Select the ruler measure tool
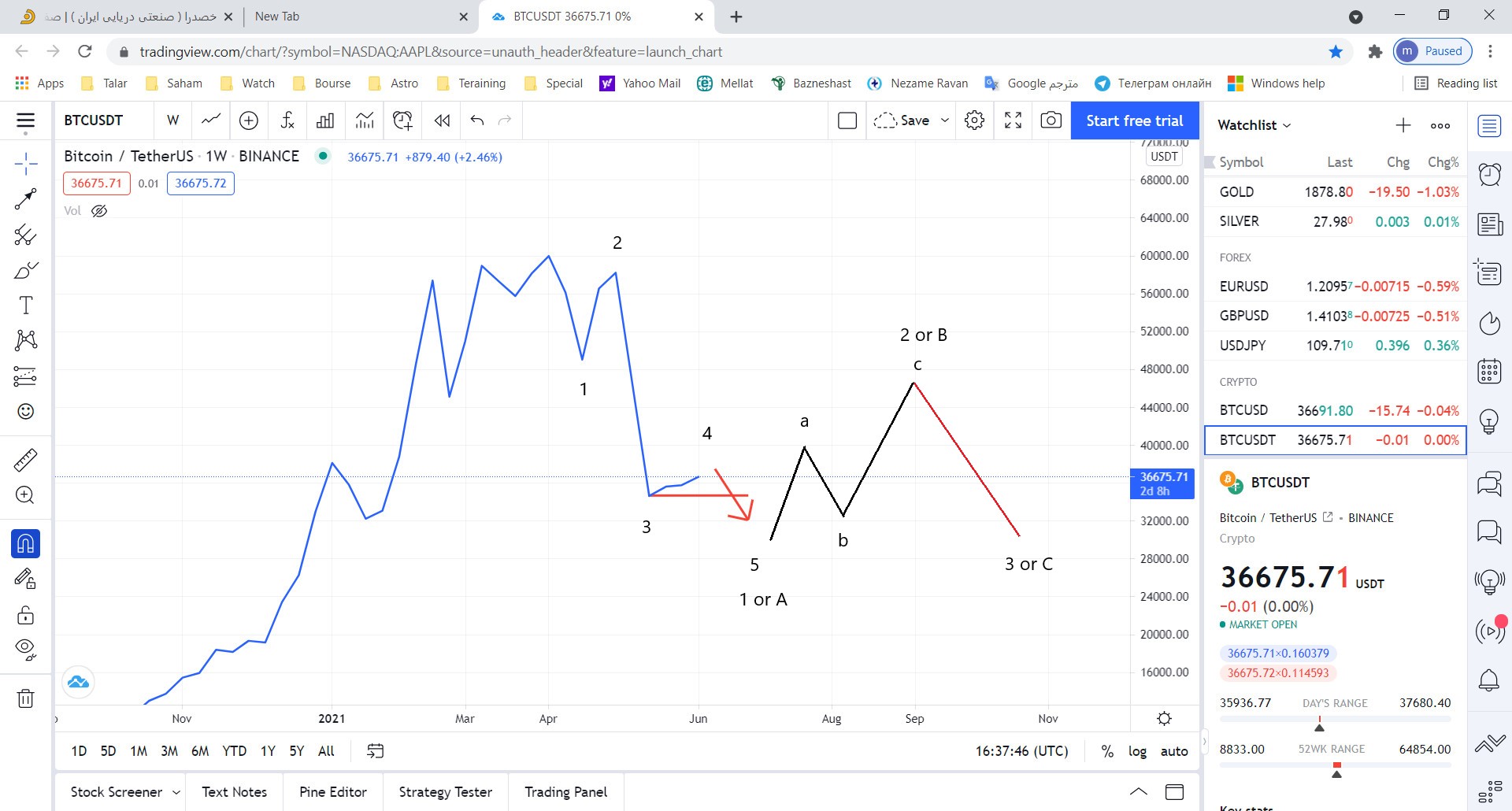The height and width of the screenshot is (811, 1512). coord(26,460)
